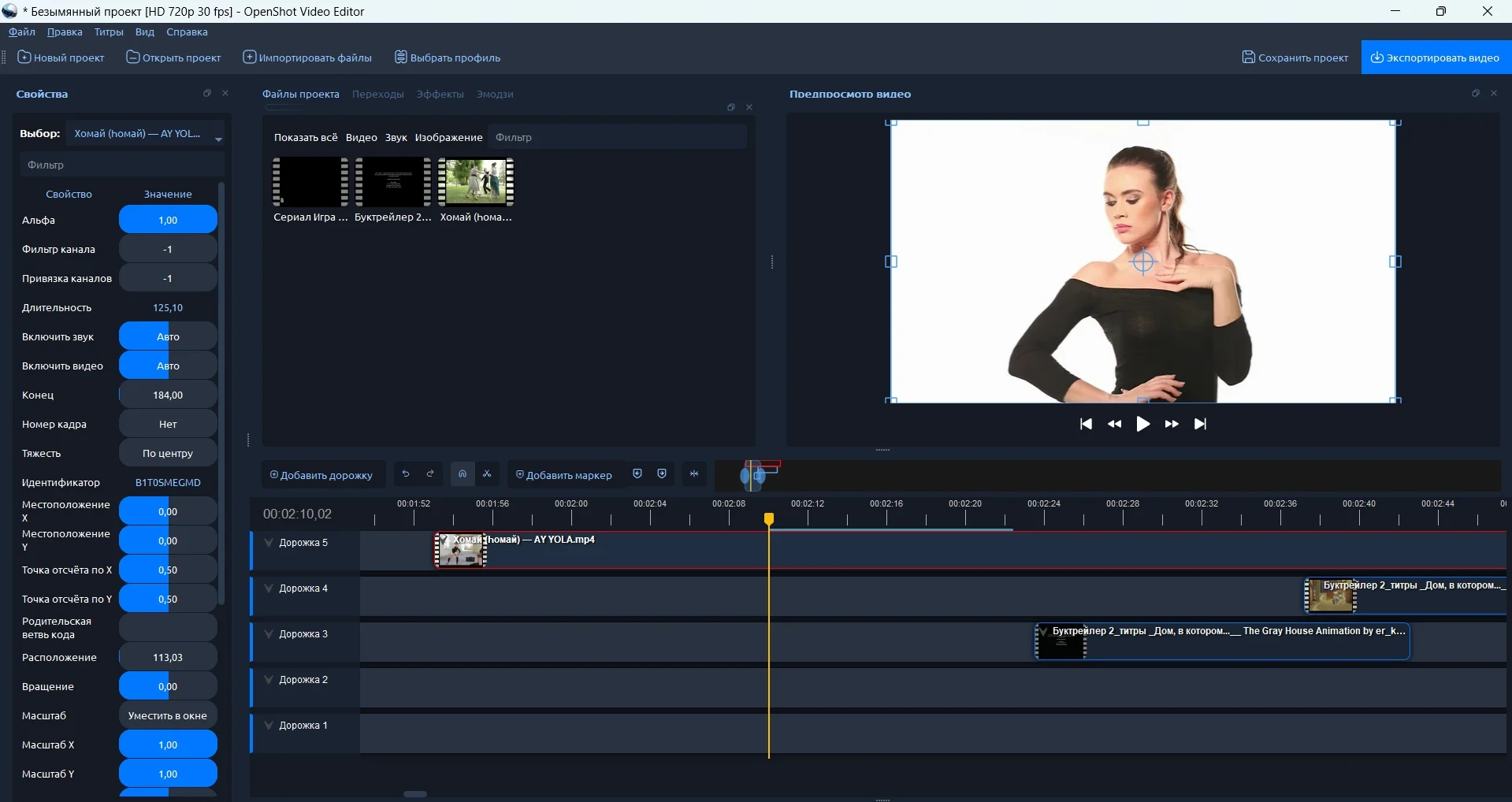Export video with Экспортировать видео
Image resolution: width=1512 pixels, height=802 pixels.
(1436, 58)
